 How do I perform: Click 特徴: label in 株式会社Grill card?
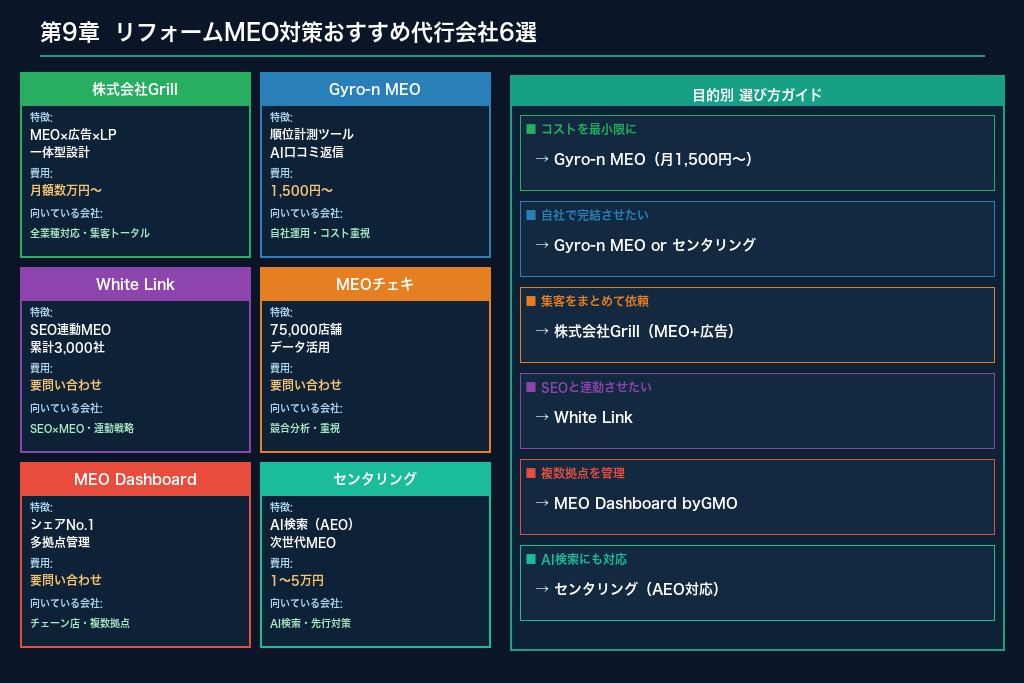point(41,118)
